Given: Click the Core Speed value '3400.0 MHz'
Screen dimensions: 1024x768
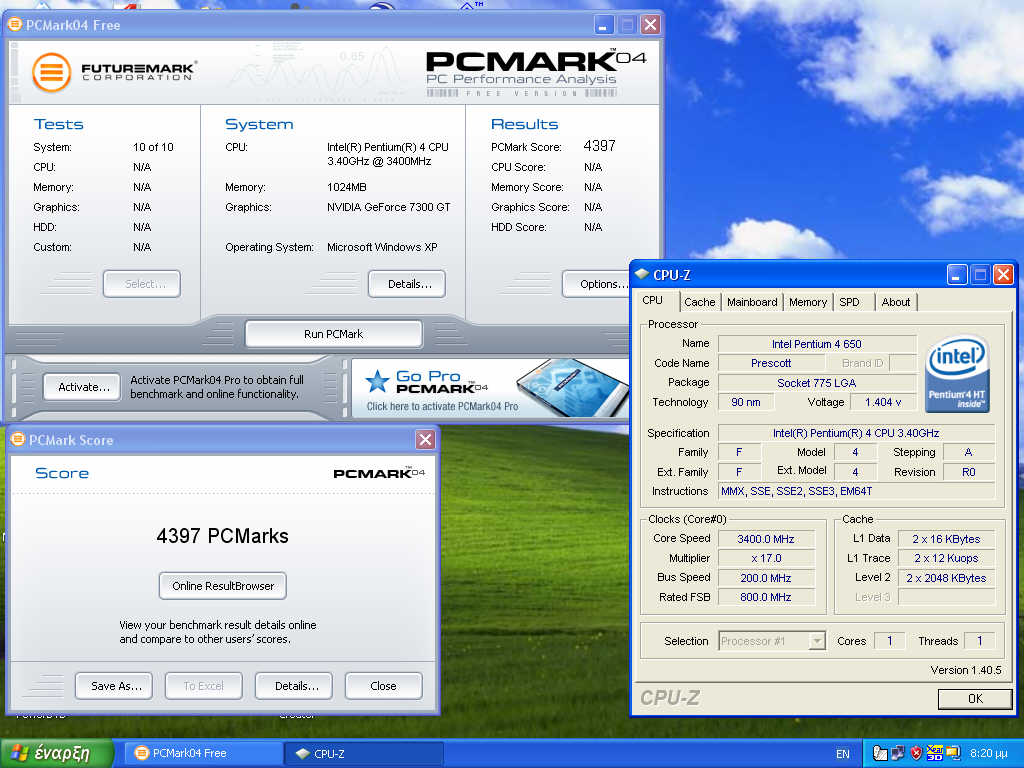Looking at the screenshot, I should (765, 539).
